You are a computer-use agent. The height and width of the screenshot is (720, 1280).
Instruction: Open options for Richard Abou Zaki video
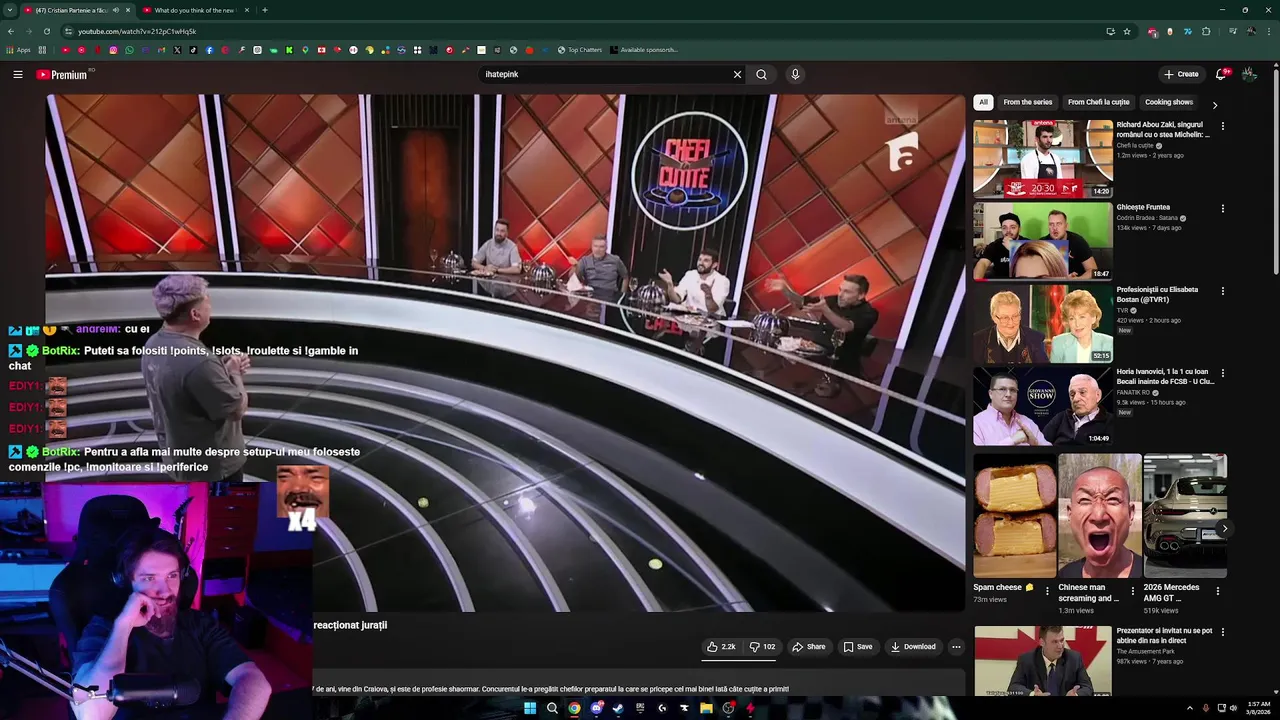[x=1222, y=126]
